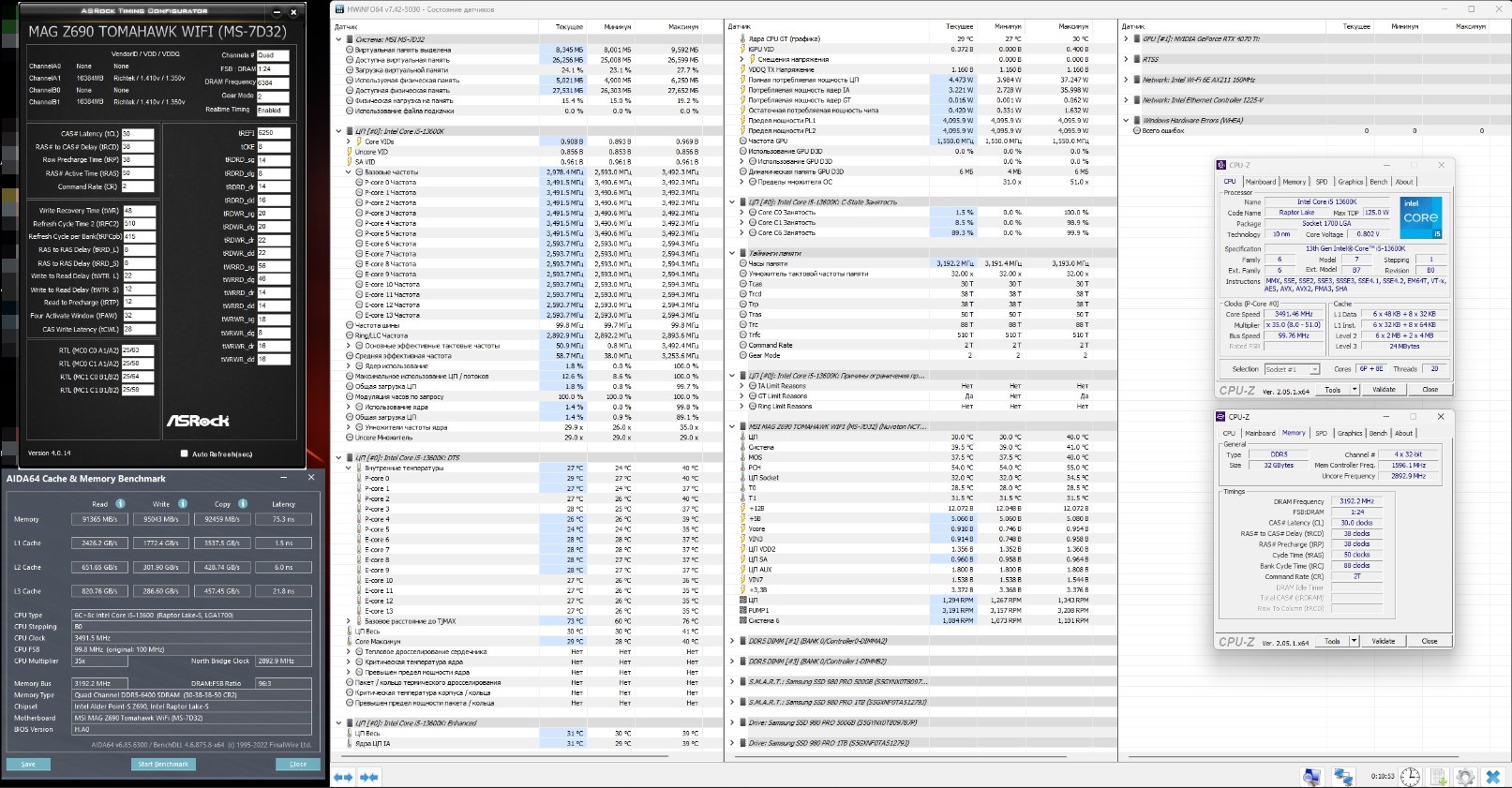Select the PUMP1 fan speed row
Image resolution: width=1512 pixels, height=788 pixels.
click(x=921, y=610)
